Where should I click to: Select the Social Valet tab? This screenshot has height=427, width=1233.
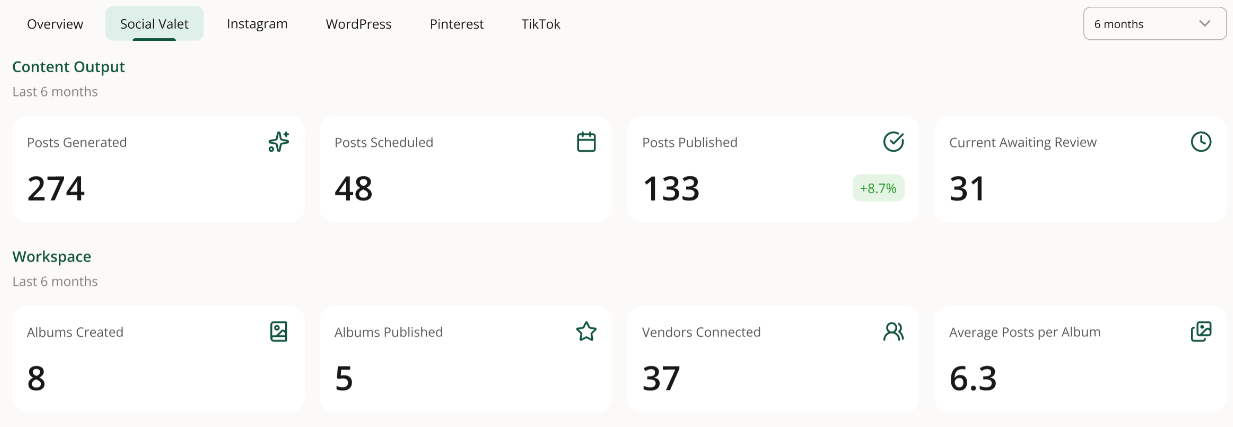click(154, 24)
